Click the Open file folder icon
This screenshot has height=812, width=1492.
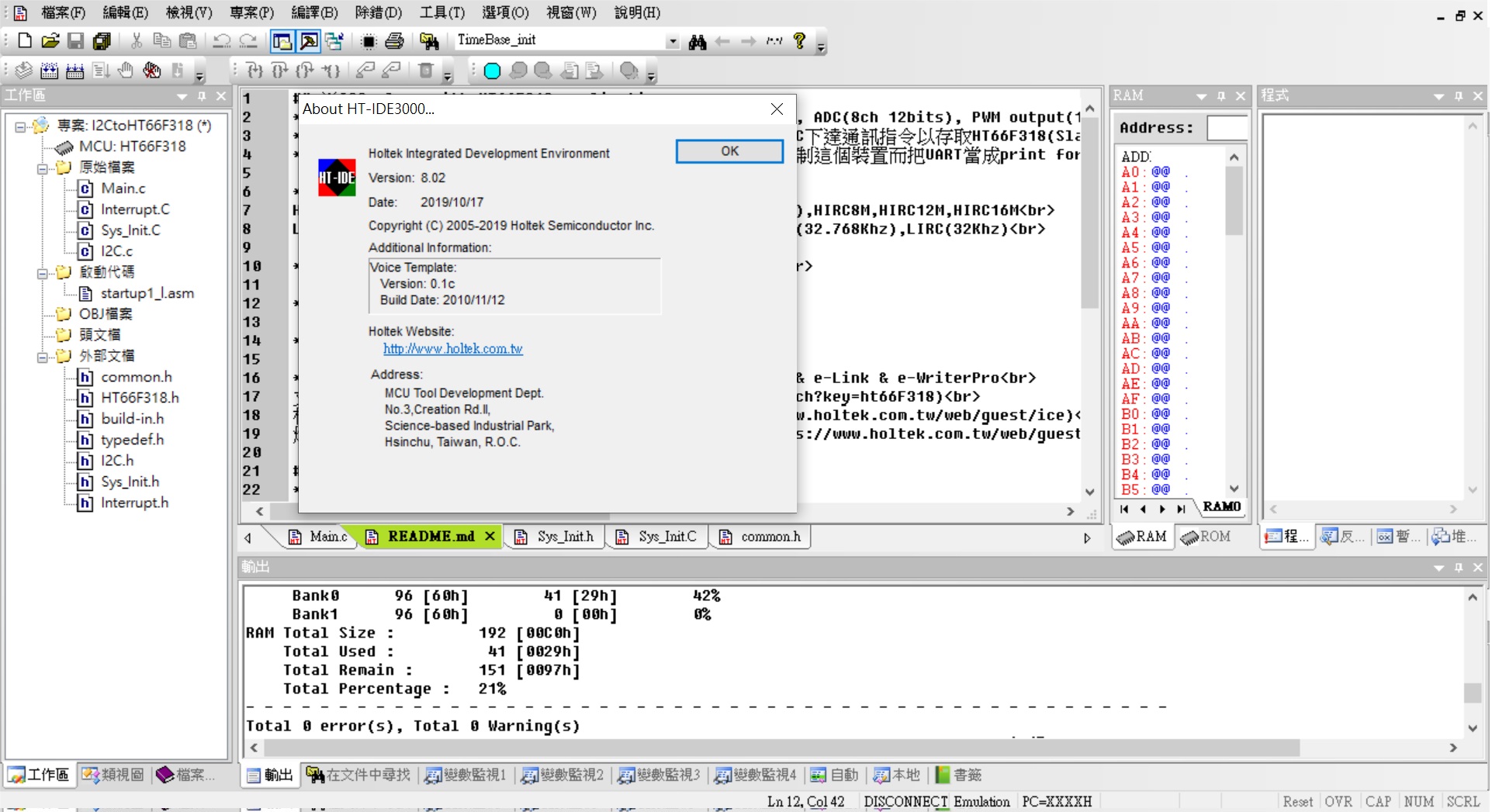(50, 41)
